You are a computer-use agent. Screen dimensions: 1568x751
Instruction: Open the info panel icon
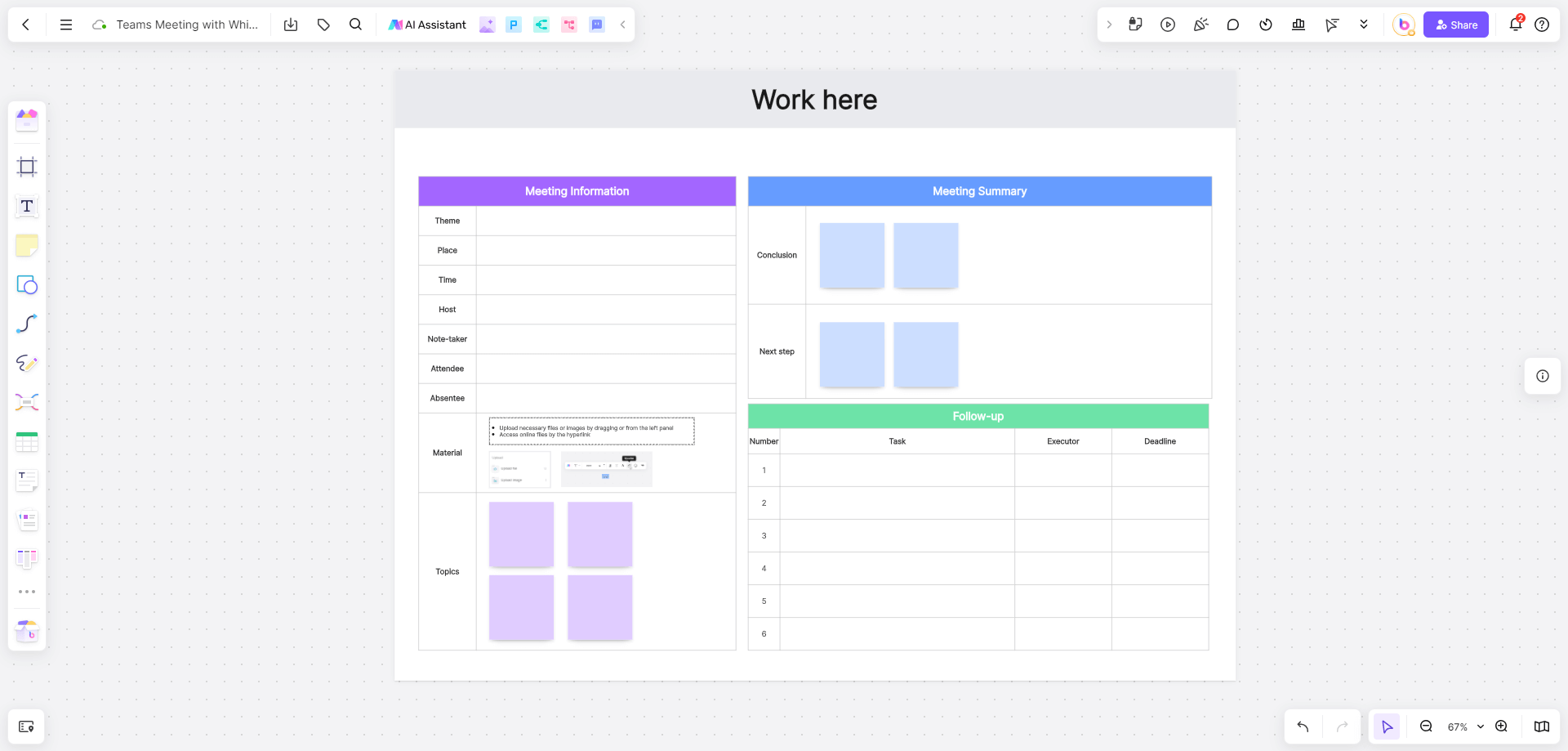point(1543,376)
